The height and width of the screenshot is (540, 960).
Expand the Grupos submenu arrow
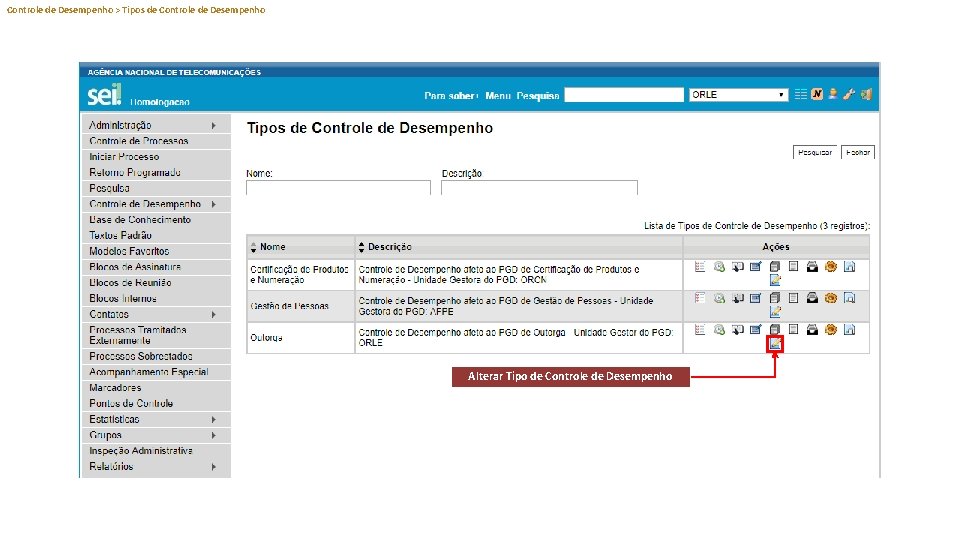click(x=214, y=435)
